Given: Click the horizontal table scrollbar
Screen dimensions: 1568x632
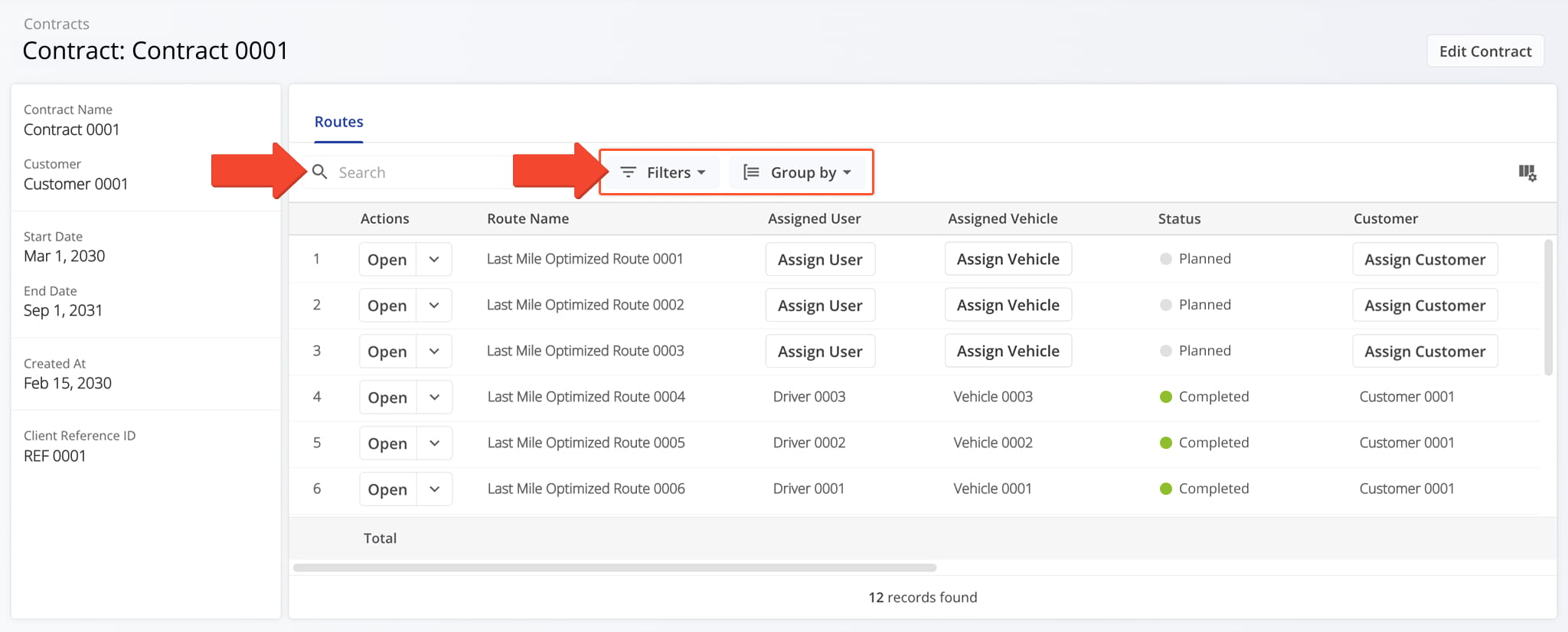Looking at the screenshot, I should [x=614, y=568].
